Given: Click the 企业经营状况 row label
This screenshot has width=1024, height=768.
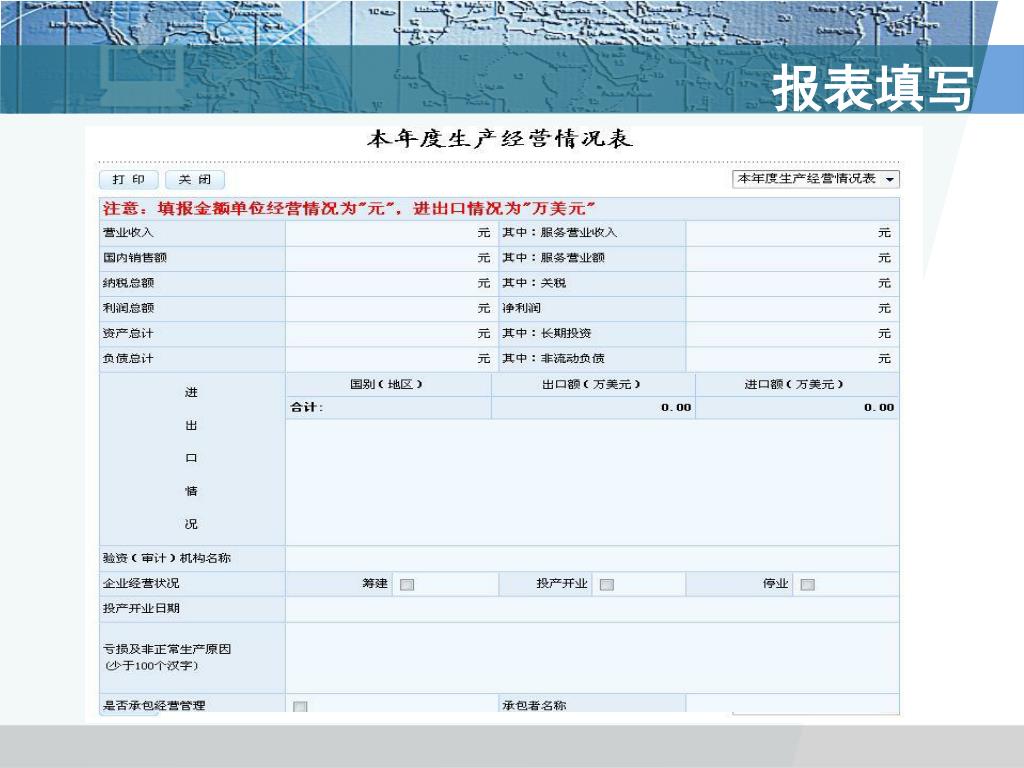Looking at the screenshot, I should point(141,584).
